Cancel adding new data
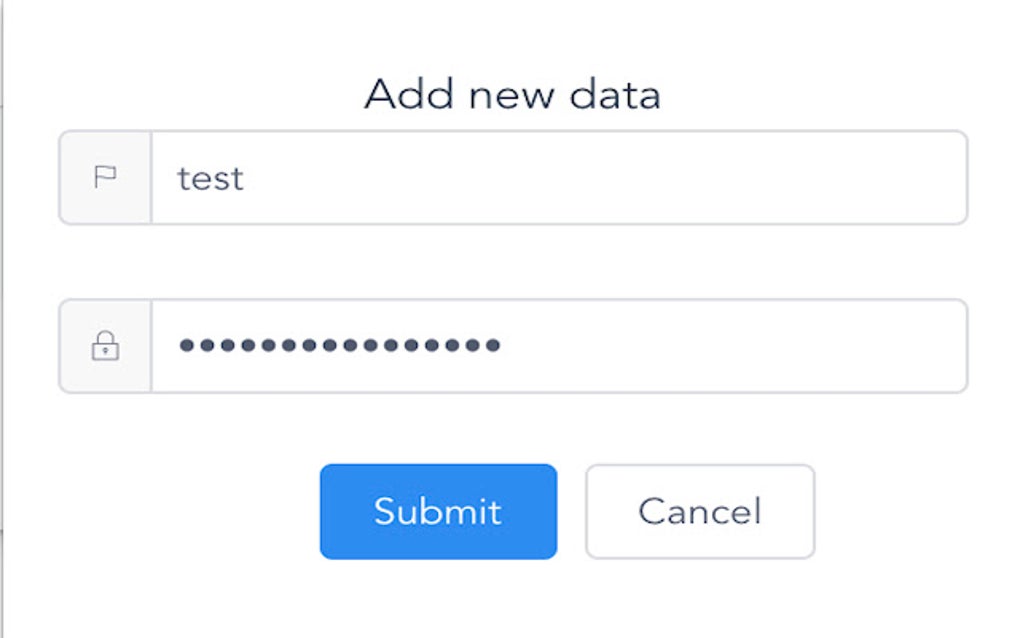Viewport: 1020px width, 638px height. click(x=700, y=511)
